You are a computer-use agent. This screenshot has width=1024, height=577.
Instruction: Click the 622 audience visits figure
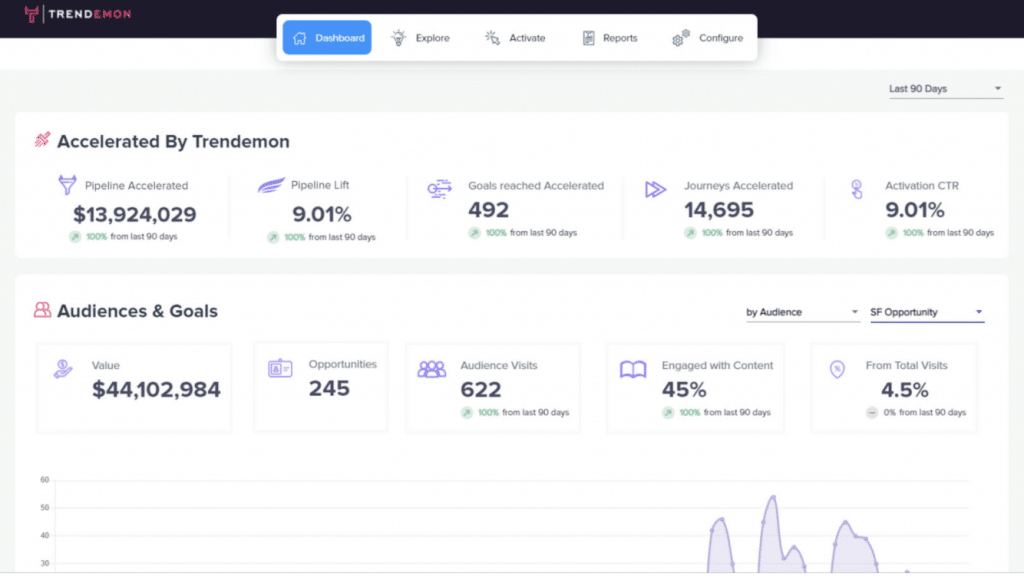pyautogui.click(x=481, y=390)
